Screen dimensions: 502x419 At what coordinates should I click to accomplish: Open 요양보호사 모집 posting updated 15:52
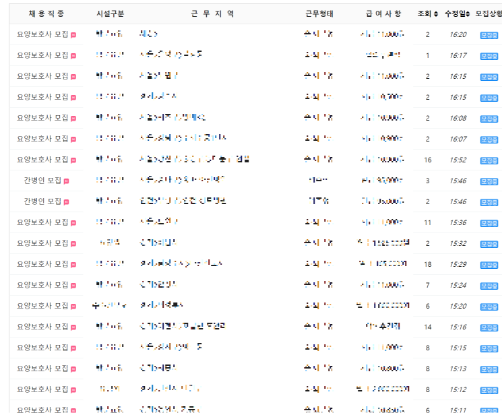[x=43, y=159]
